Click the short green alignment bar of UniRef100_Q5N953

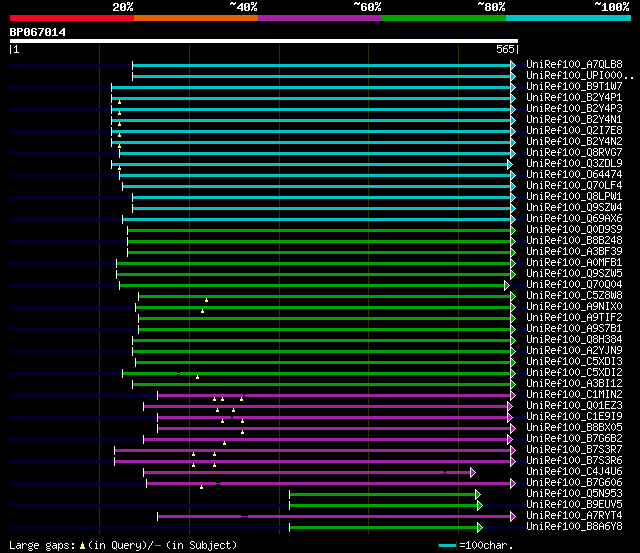point(385,495)
